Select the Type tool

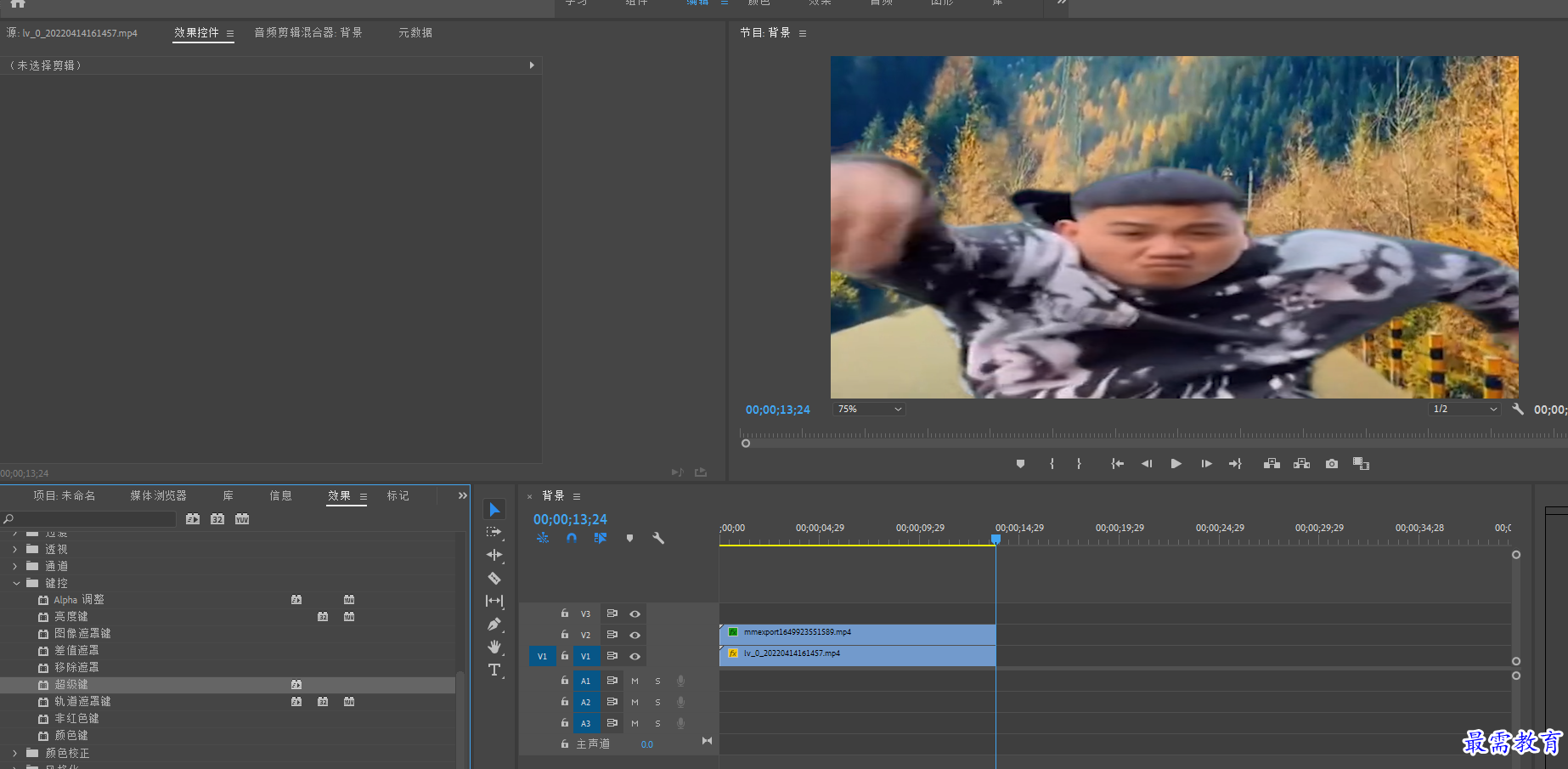point(494,670)
